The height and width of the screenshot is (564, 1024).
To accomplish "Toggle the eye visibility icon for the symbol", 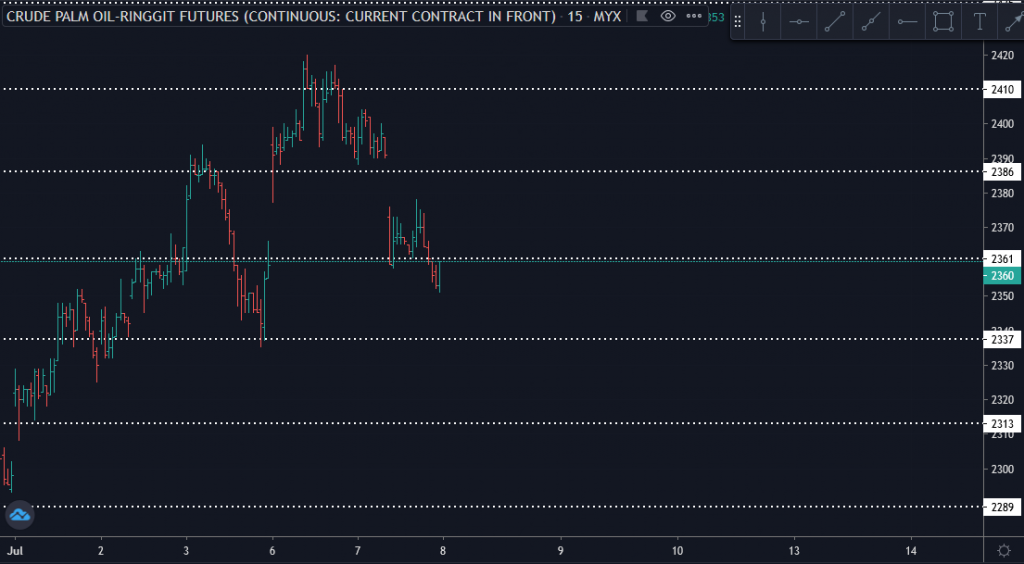I will coord(667,17).
